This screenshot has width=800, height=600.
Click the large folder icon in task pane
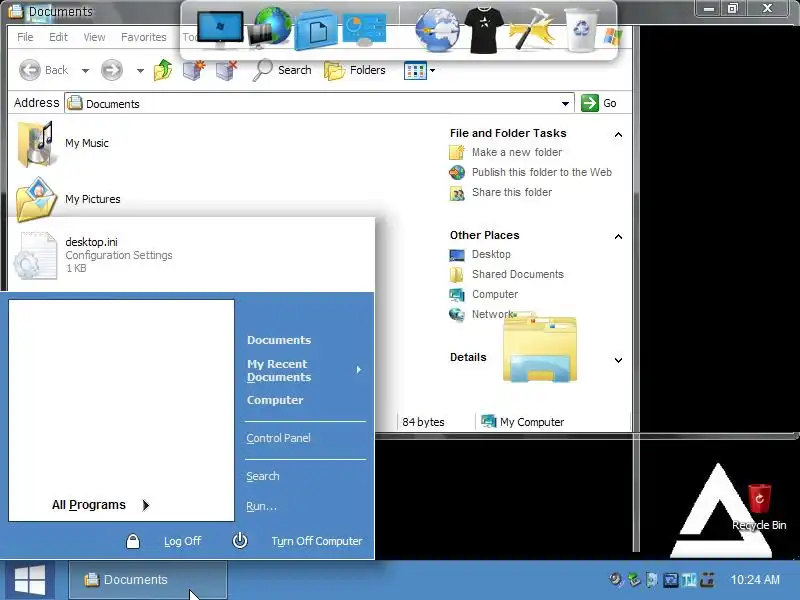coord(540,348)
